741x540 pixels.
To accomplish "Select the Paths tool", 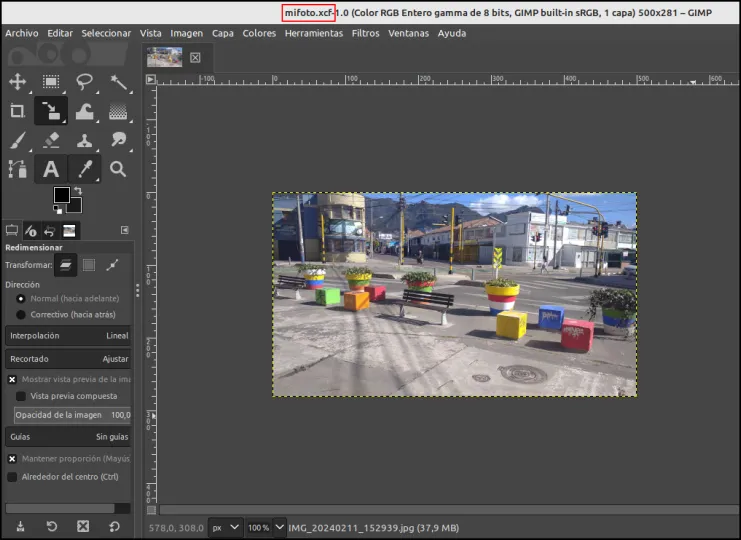I will coord(17,169).
